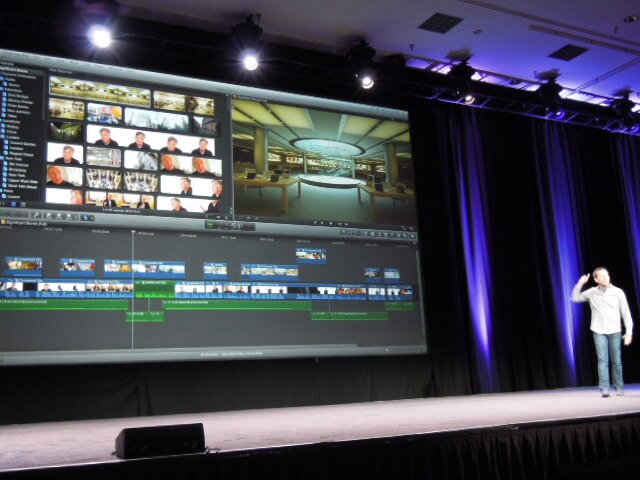The image size is (640, 480).
Task: Select the long green audio track at left
Action: tap(62, 304)
